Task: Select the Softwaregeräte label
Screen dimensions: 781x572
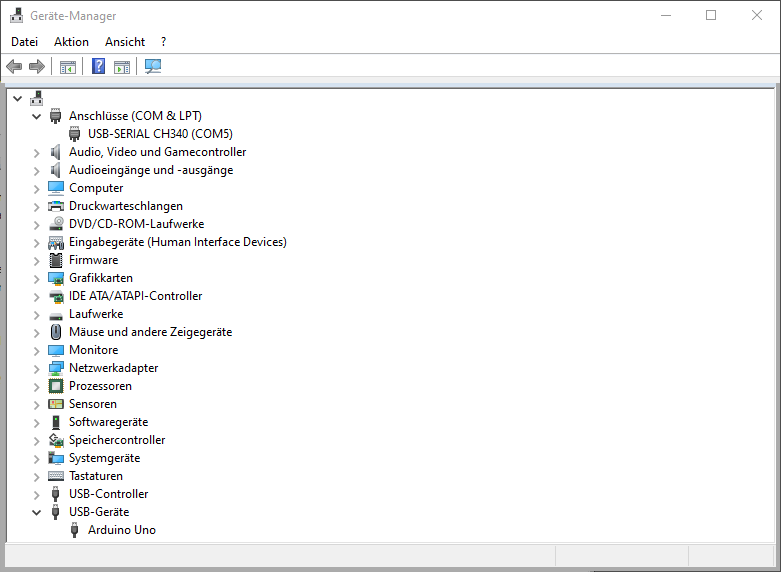Action: 109,422
